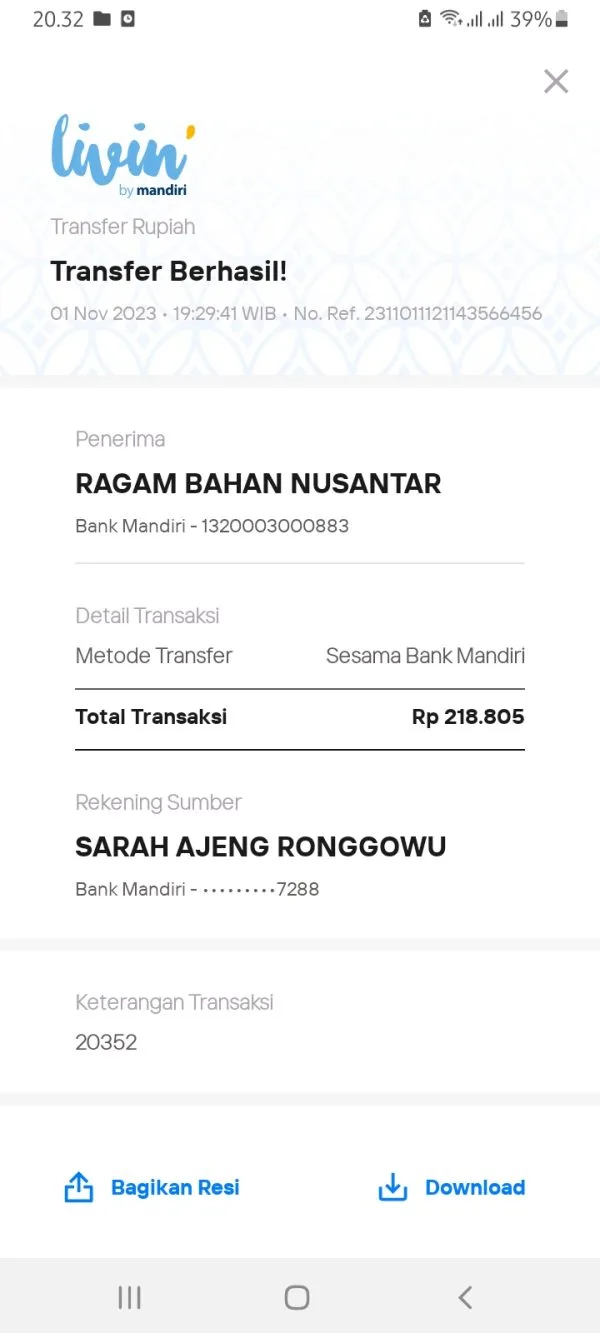Tap the Android back arrow
Screen dimensions: 600x1333
[465, 1297]
